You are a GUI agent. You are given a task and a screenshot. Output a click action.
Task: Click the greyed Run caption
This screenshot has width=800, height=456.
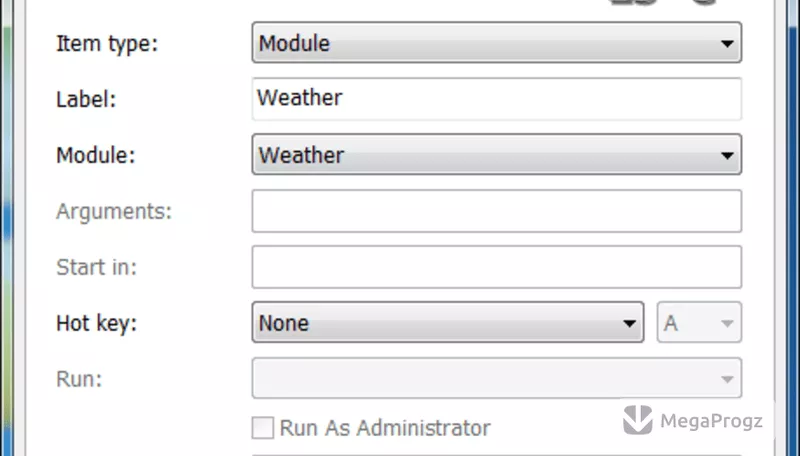point(79,379)
